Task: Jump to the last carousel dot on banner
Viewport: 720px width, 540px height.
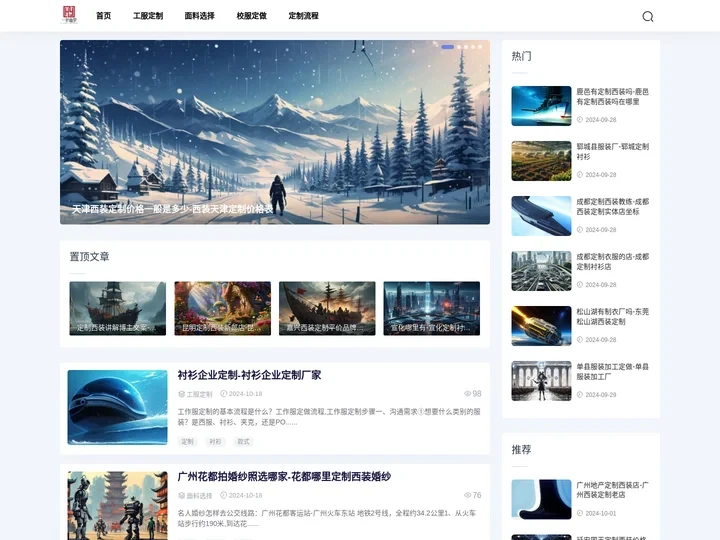Action: [x=480, y=47]
